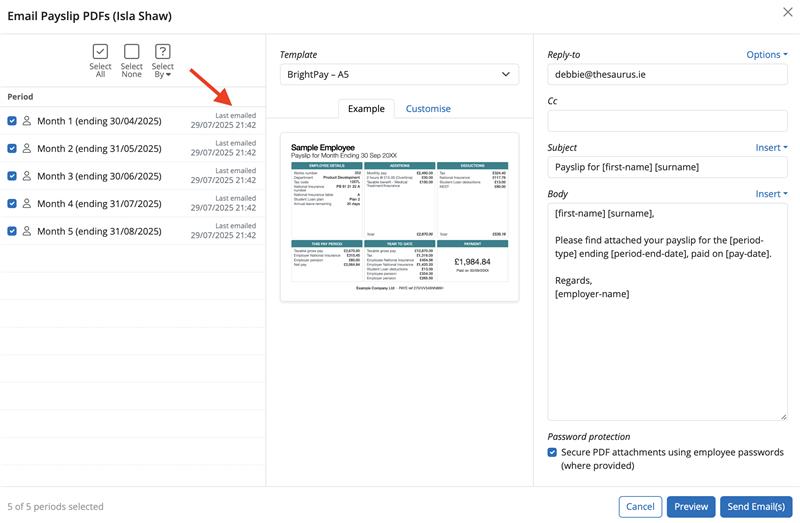Expand the Reply-to Options dropdown
The image size is (800, 523).
pos(767,55)
